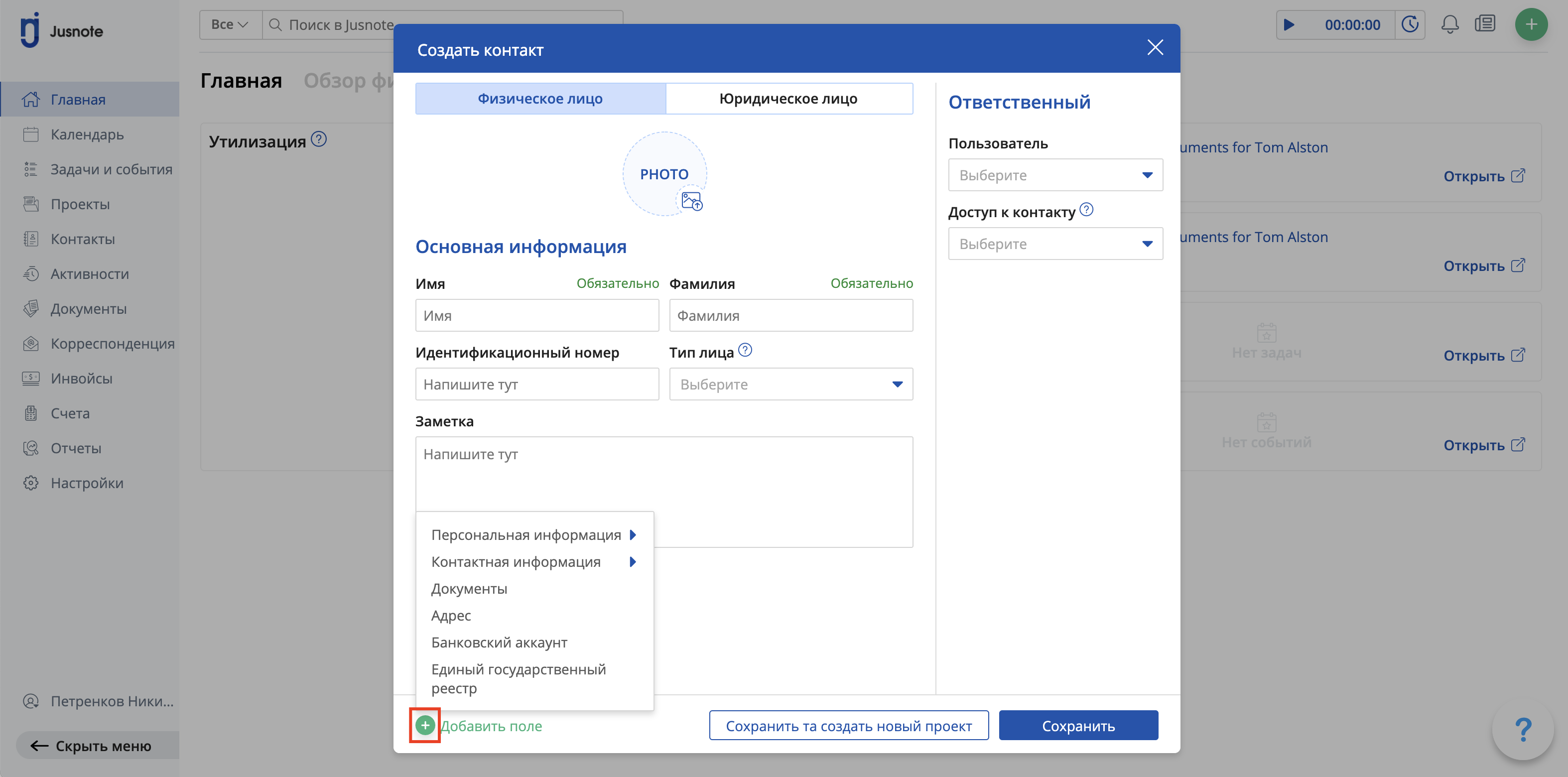Click the Сохранить button
This screenshot has height=777, width=1568.
1078,726
